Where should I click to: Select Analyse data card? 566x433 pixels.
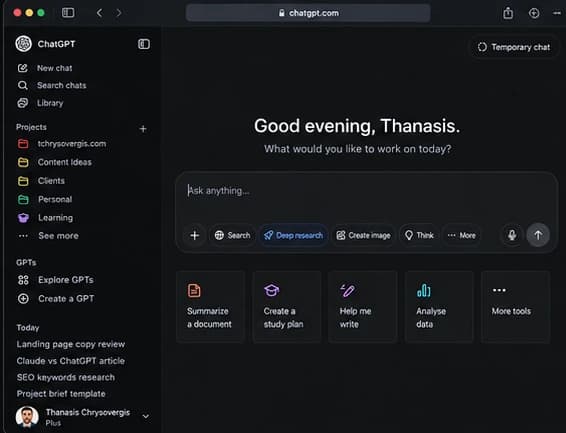439,306
